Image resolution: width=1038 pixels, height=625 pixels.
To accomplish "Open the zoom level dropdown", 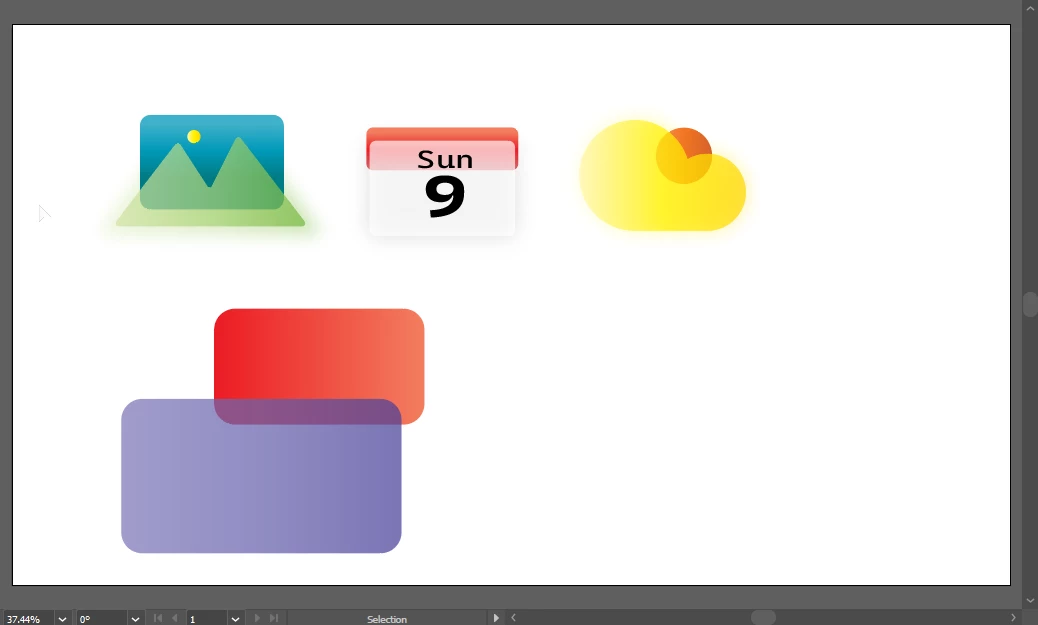I will coord(62,619).
